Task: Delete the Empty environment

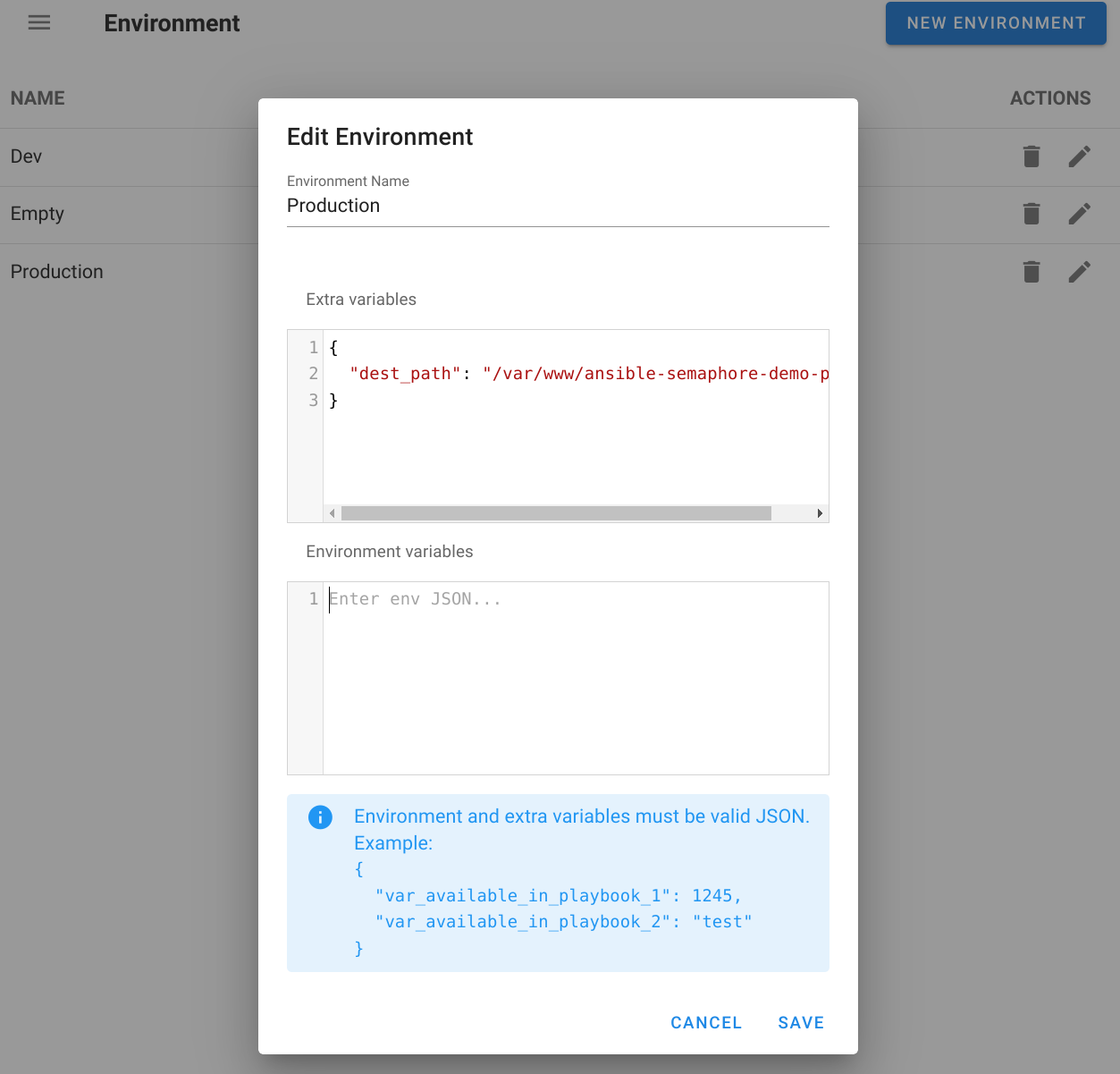Action: [x=1032, y=214]
